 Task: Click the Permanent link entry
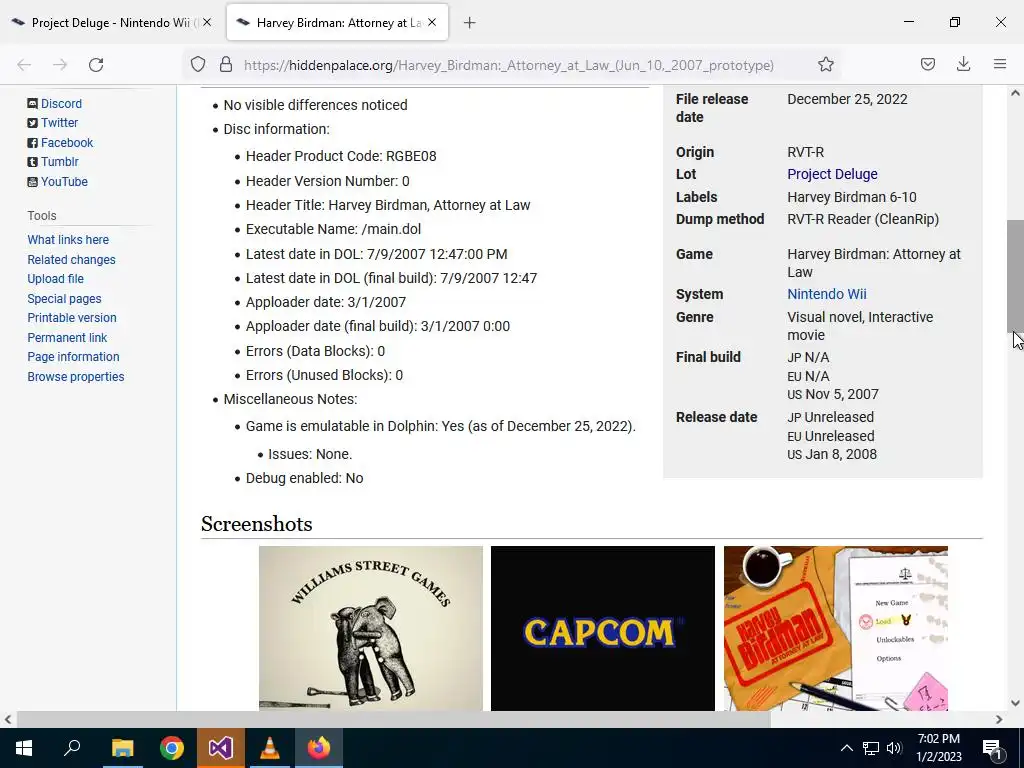point(67,338)
